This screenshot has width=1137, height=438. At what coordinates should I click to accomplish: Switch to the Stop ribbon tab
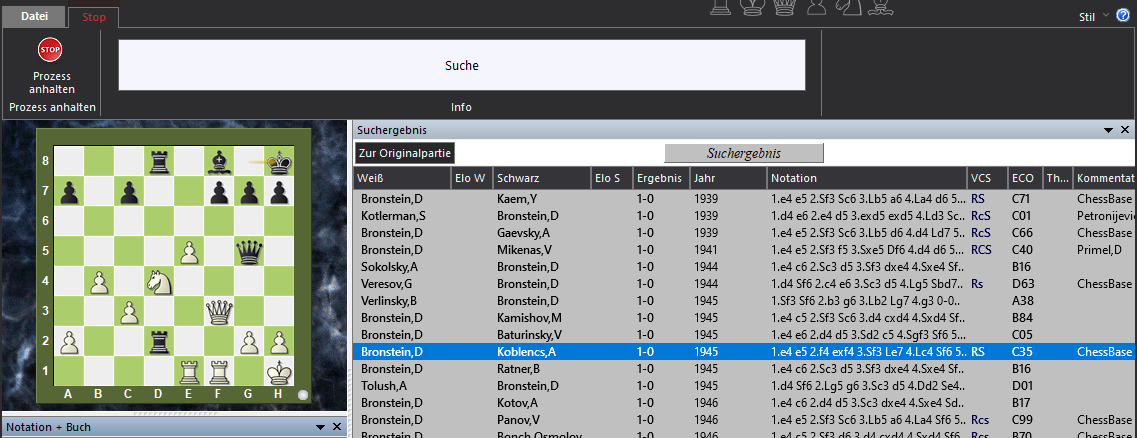pyautogui.click(x=94, y=17)
